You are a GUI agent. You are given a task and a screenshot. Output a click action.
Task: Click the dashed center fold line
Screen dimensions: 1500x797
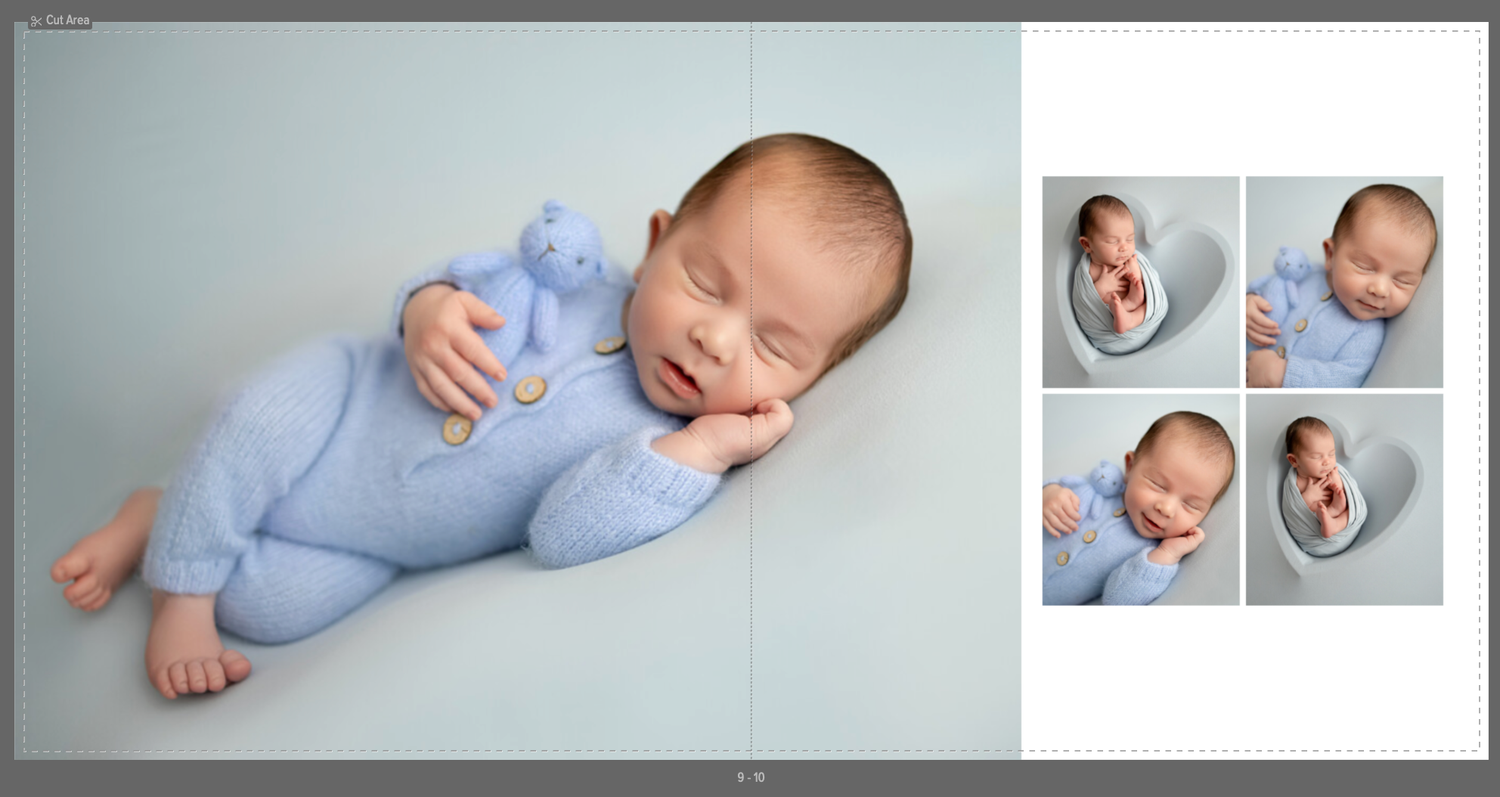point(751,391)
